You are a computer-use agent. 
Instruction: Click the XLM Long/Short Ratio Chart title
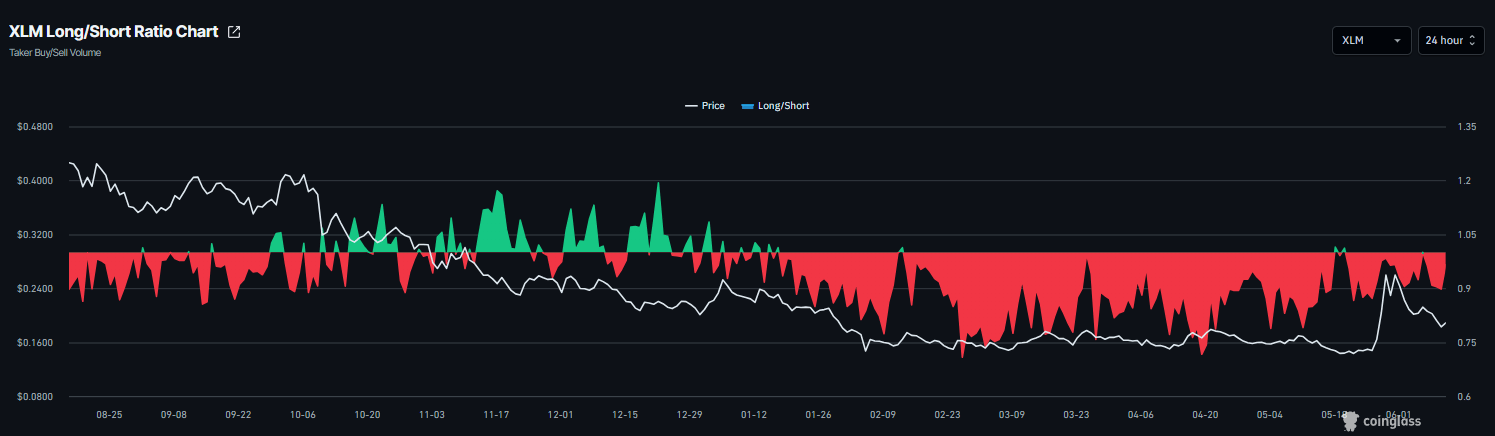(113, 32)
